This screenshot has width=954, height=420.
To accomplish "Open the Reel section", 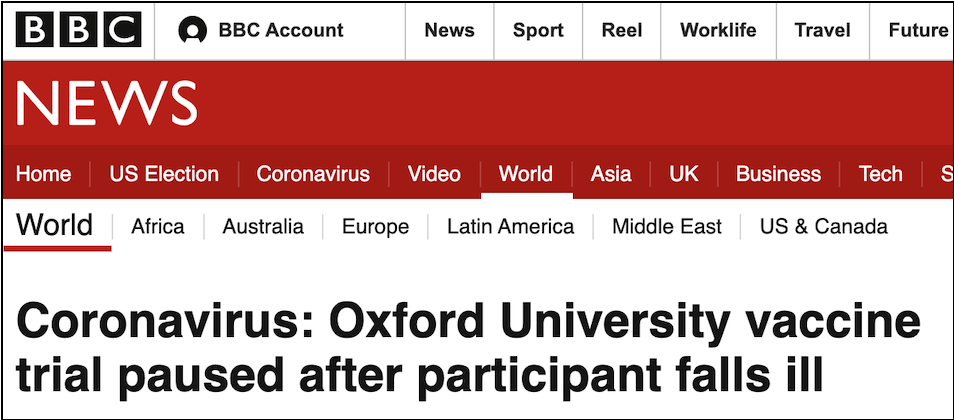I will click(622, 31).
